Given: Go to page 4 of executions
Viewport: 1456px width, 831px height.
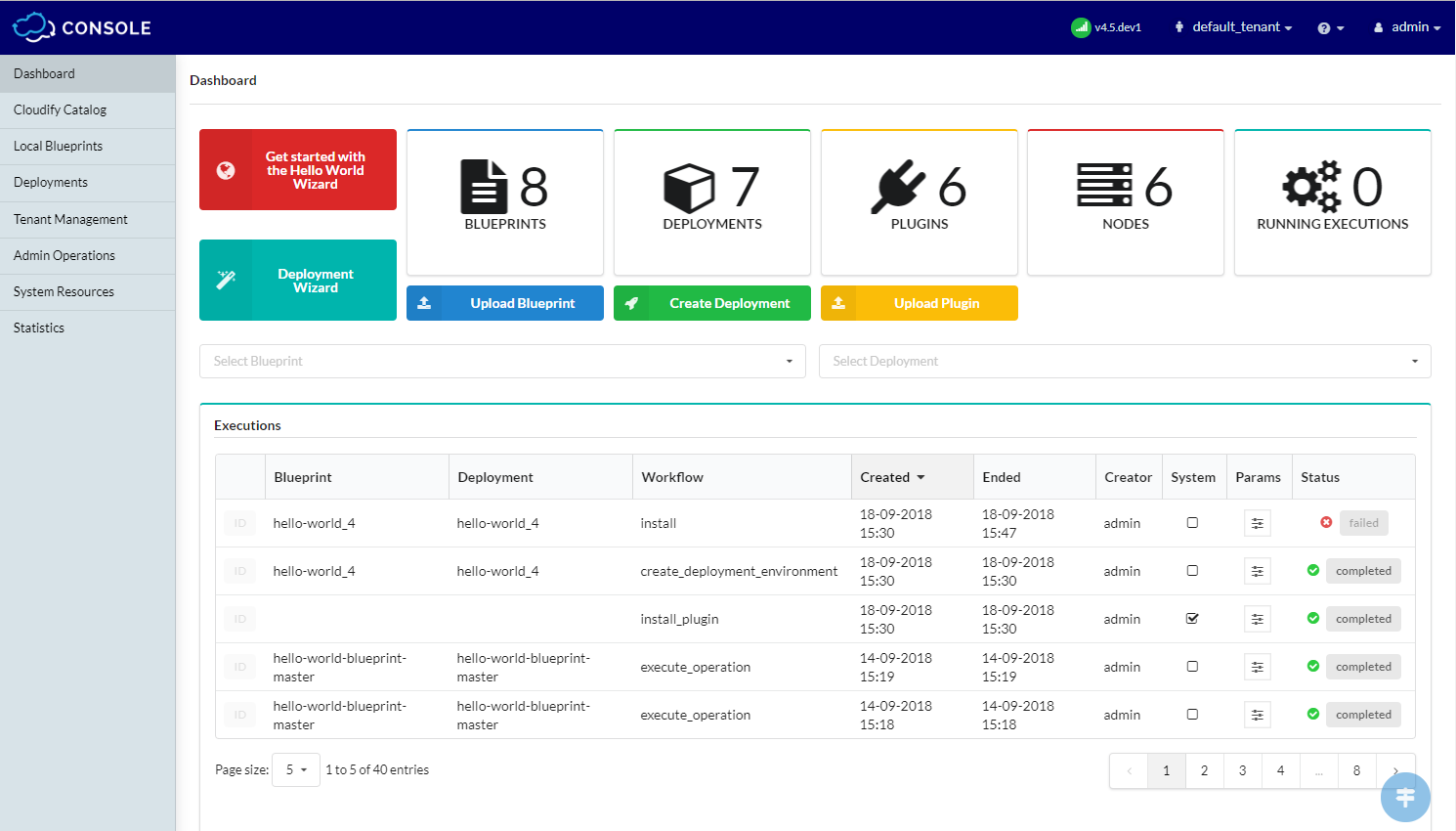Looking at the screenshot, I should click(x=1280, y=770).
